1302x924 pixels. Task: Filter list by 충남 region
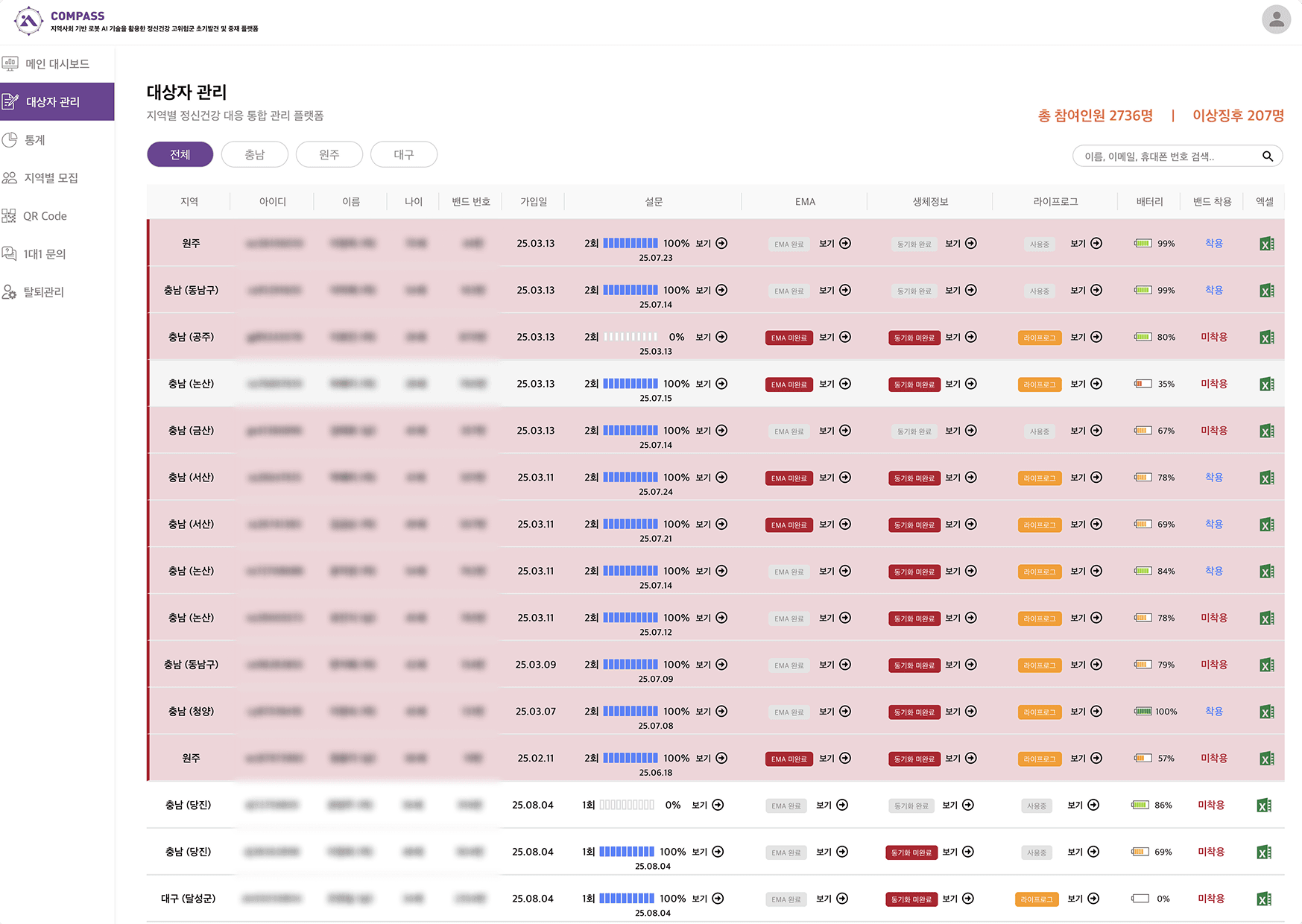(x=255, y=154)
